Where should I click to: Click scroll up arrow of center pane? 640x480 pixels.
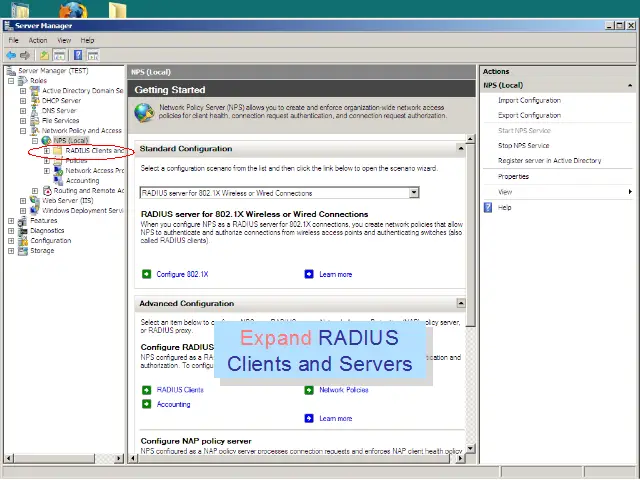coord(470,139)
